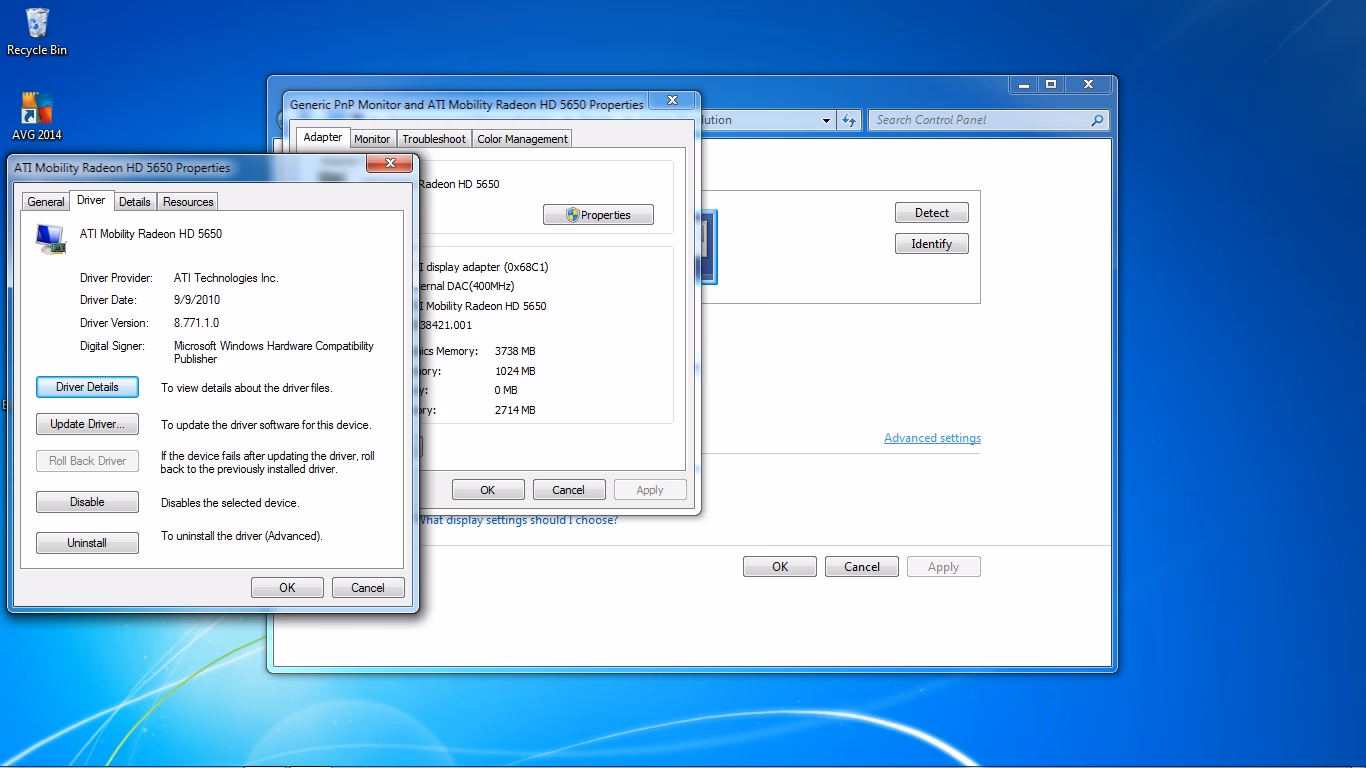Open the Advanced settings link

click(x=932, y=437)
